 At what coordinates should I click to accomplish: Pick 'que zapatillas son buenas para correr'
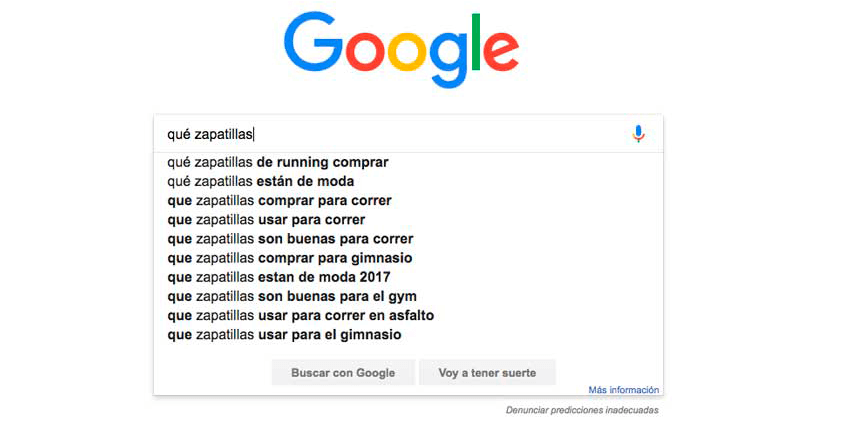coord(290,238)
